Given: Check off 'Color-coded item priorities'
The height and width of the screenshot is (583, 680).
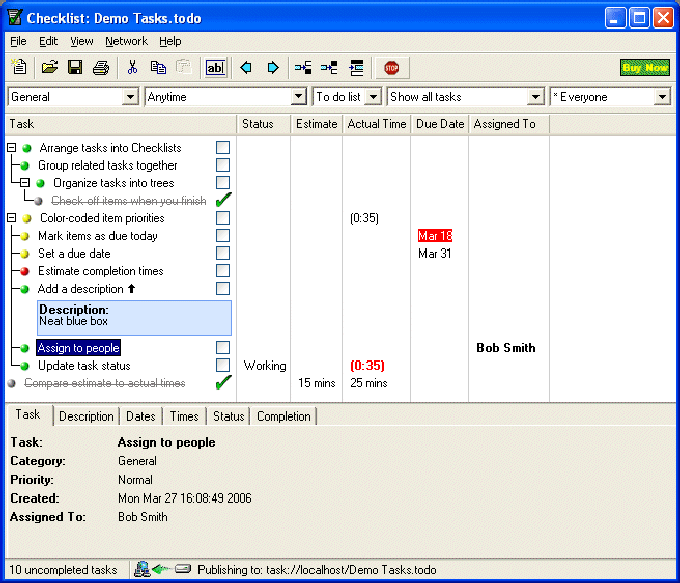Looking at the screenshot, I should tap(223, 218).
